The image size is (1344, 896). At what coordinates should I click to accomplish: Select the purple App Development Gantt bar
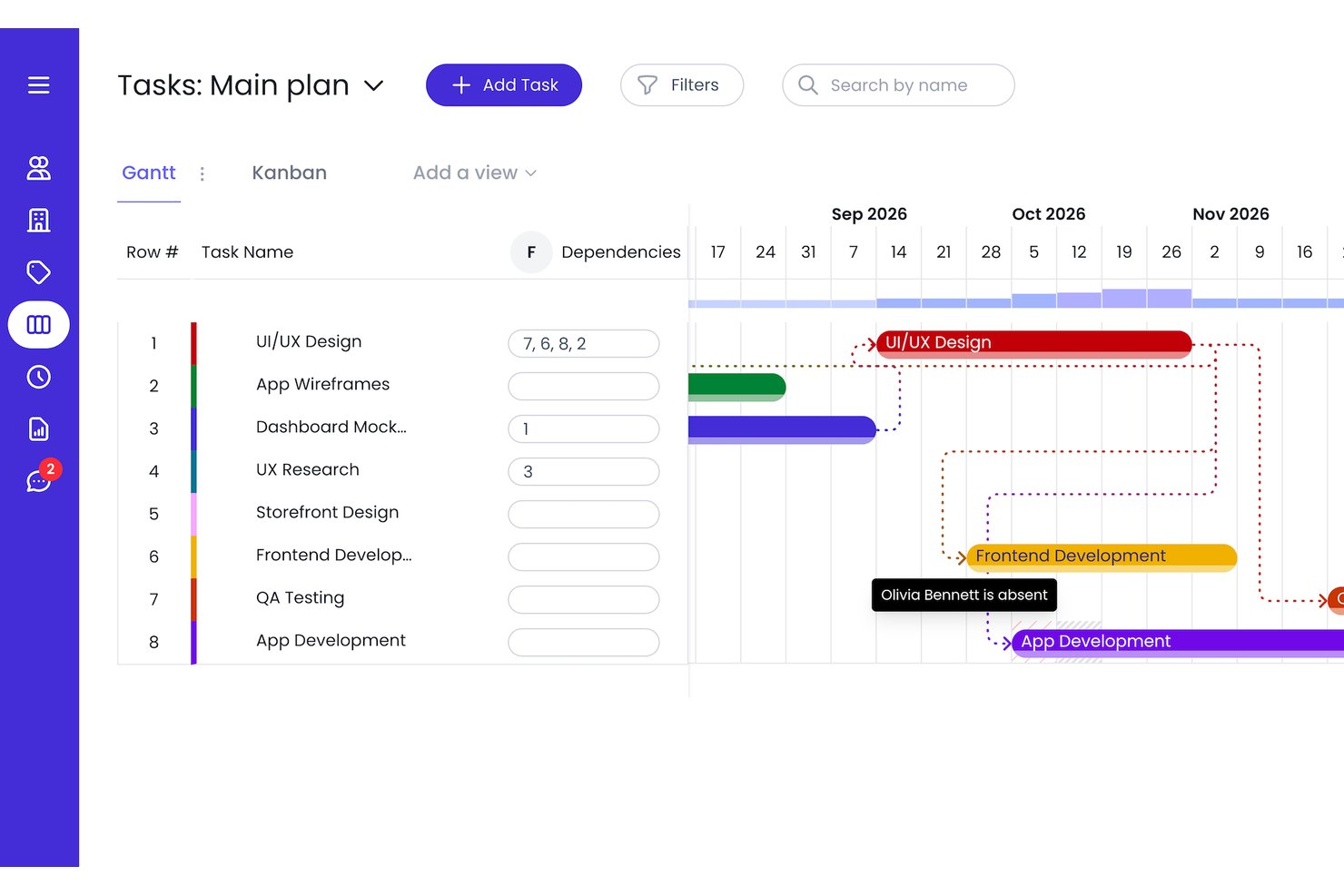pyautogui.click(x=1178, y=643)
